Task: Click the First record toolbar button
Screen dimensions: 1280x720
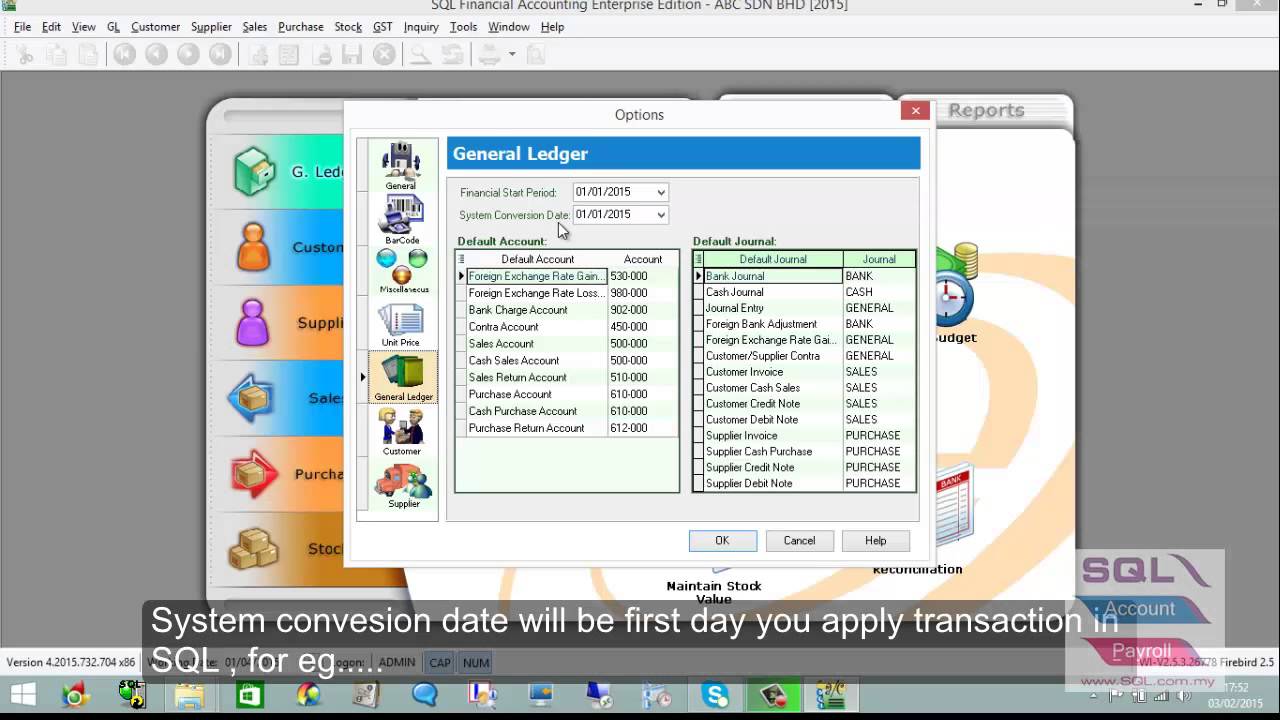Action: pyautogui.click(x=124, y=55)
